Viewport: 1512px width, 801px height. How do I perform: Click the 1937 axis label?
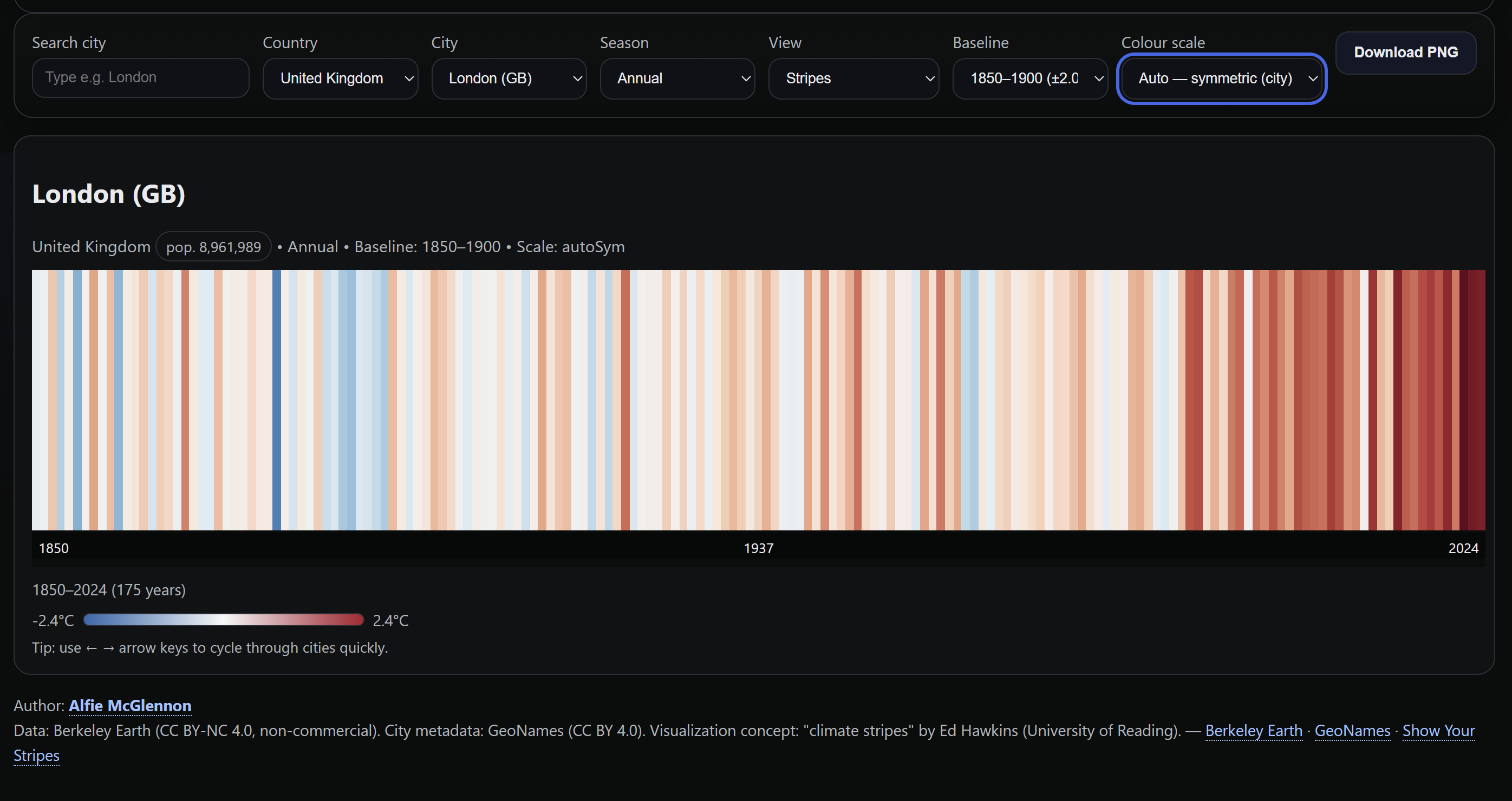coord(758,548)
